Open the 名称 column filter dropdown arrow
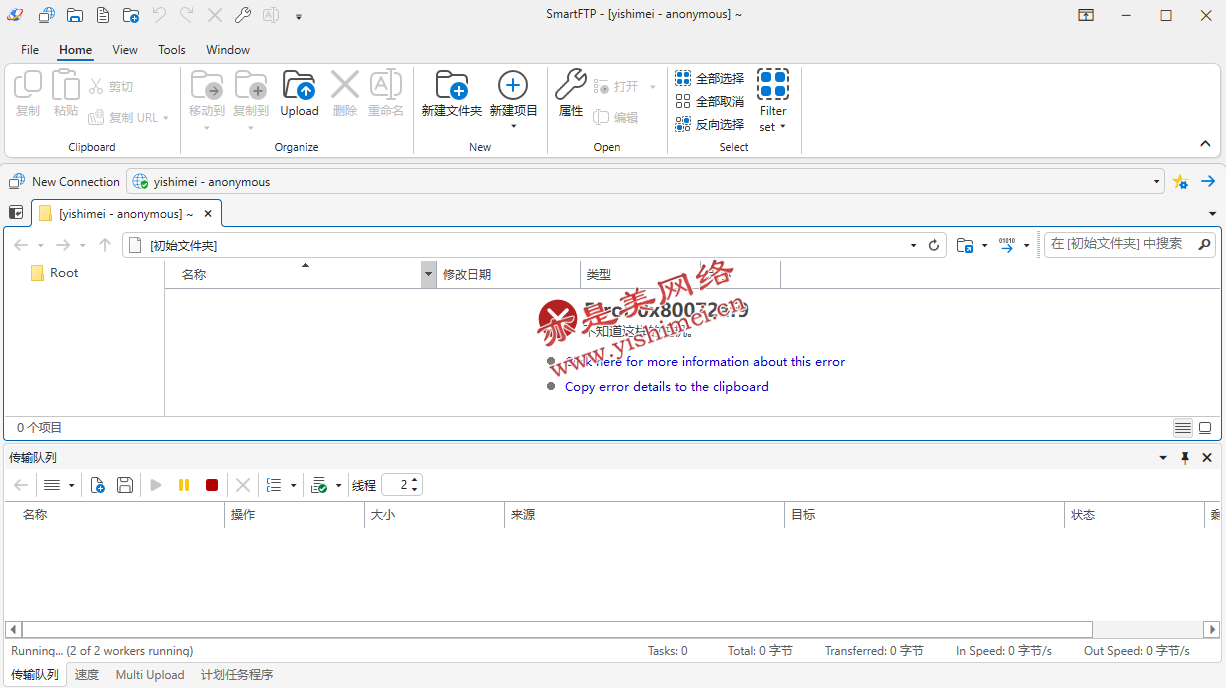The width and height of the screenshot is (1226, 688). tap(429, 274)
